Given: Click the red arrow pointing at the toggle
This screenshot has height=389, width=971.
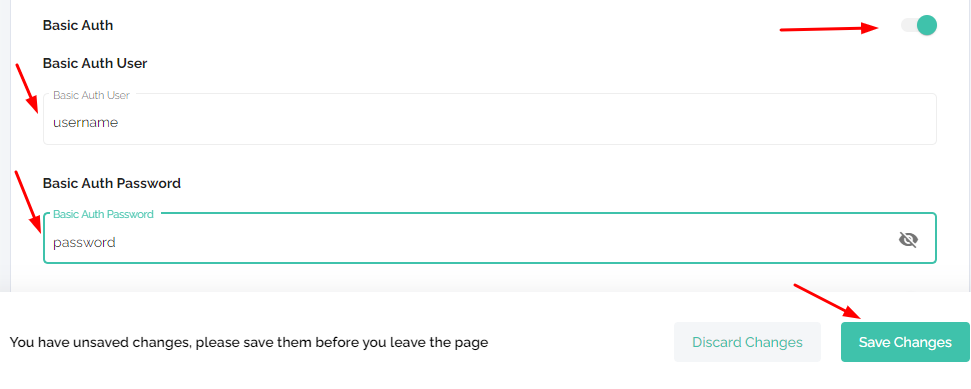Looking at the screenshot, I should [830, 28].
